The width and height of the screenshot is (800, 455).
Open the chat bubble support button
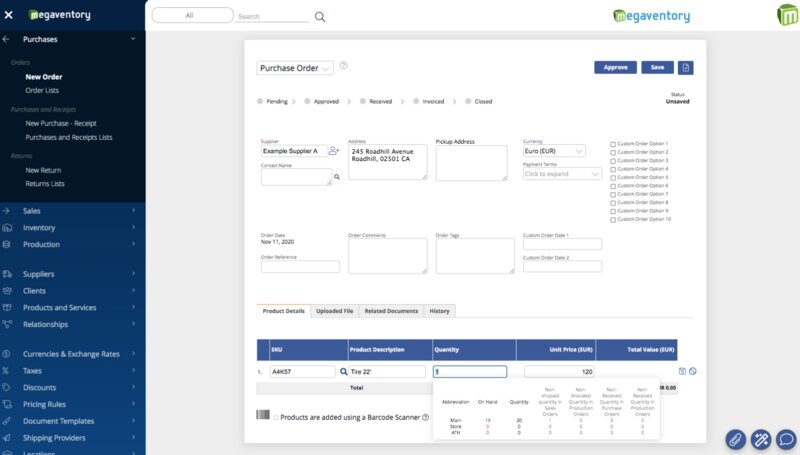click(786, 439)
